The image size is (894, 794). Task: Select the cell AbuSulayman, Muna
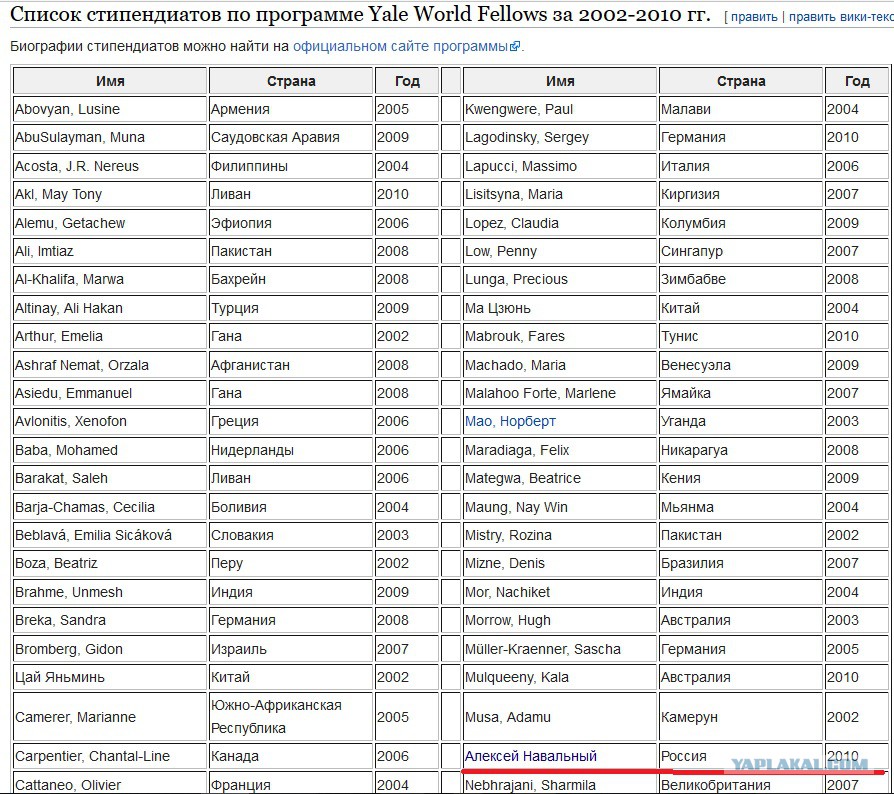[110, 137]
